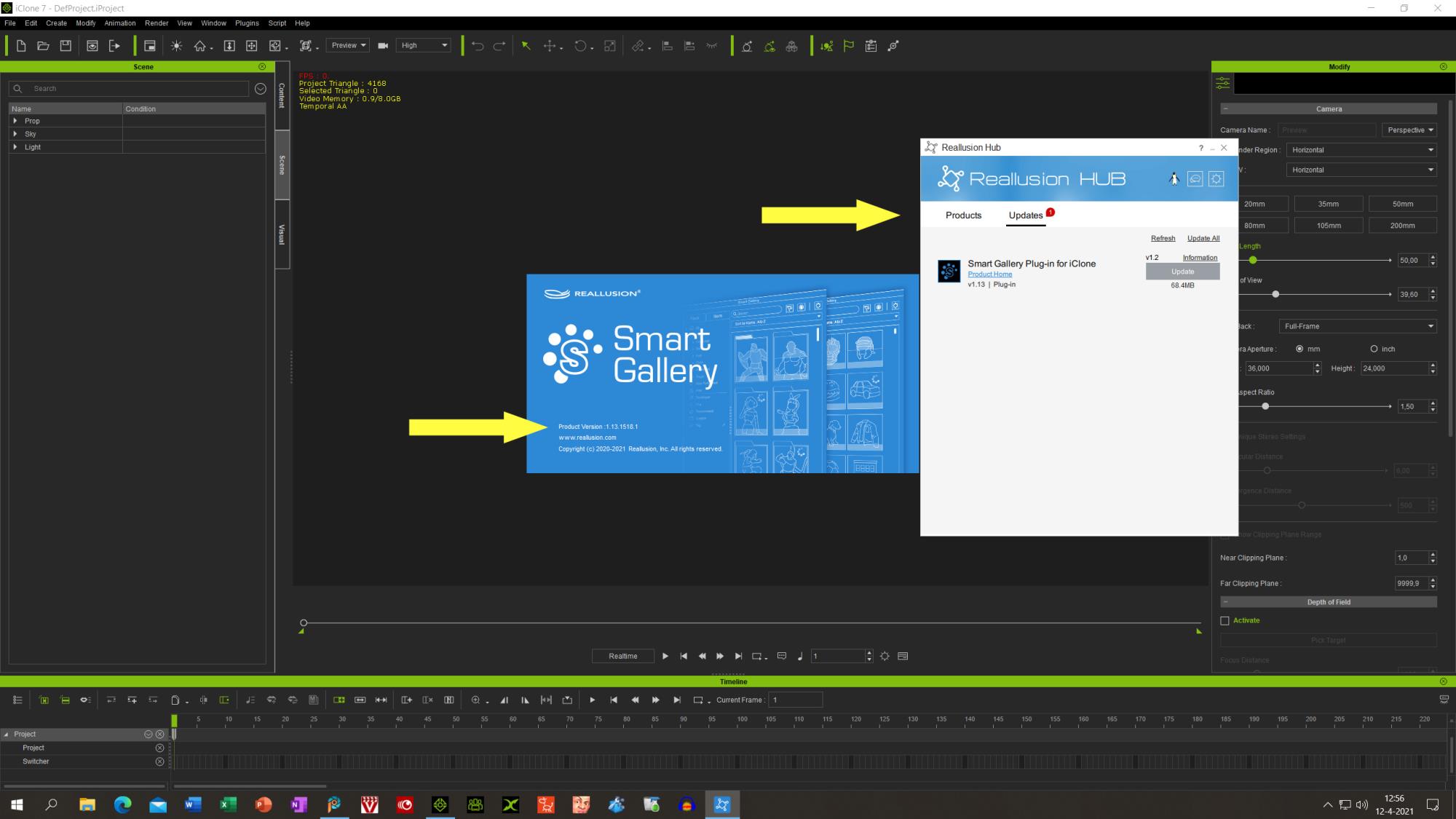Select the 200mm lens preset
This screenshot has height=819, width=1456.
1402,226
